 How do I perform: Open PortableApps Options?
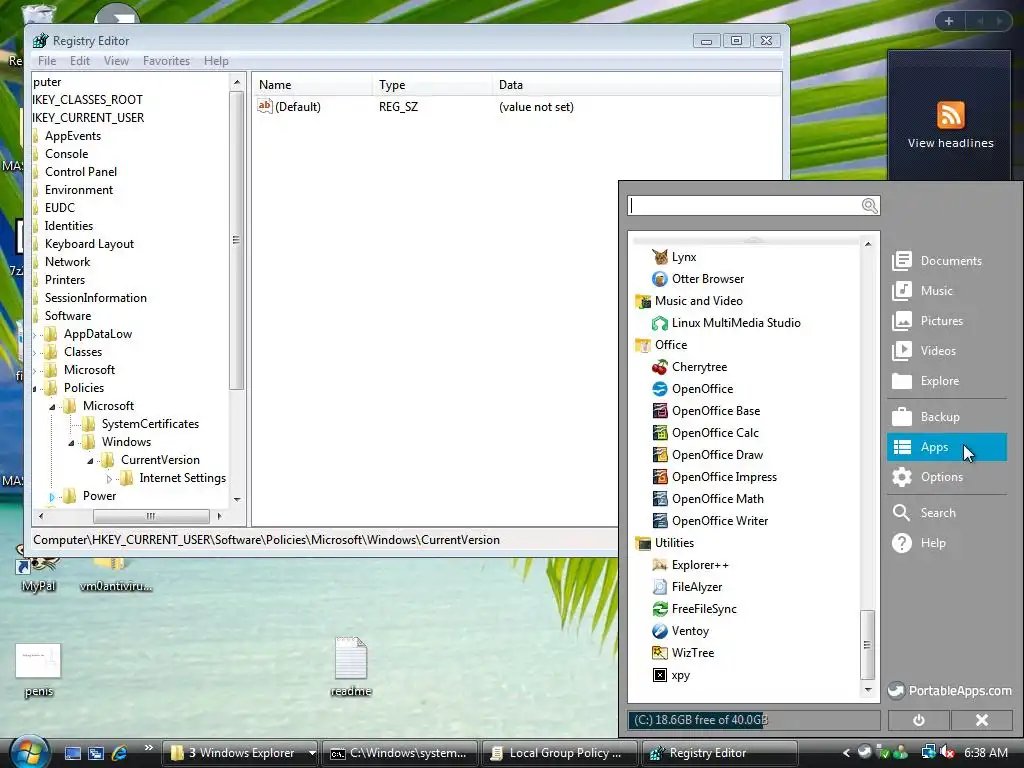(x=927, y=477)
